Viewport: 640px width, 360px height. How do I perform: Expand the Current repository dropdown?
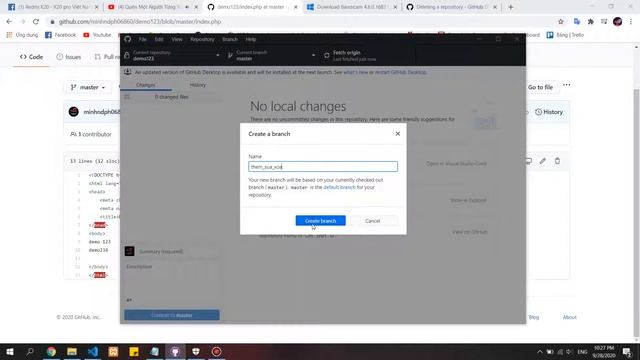tap(172, 56)
